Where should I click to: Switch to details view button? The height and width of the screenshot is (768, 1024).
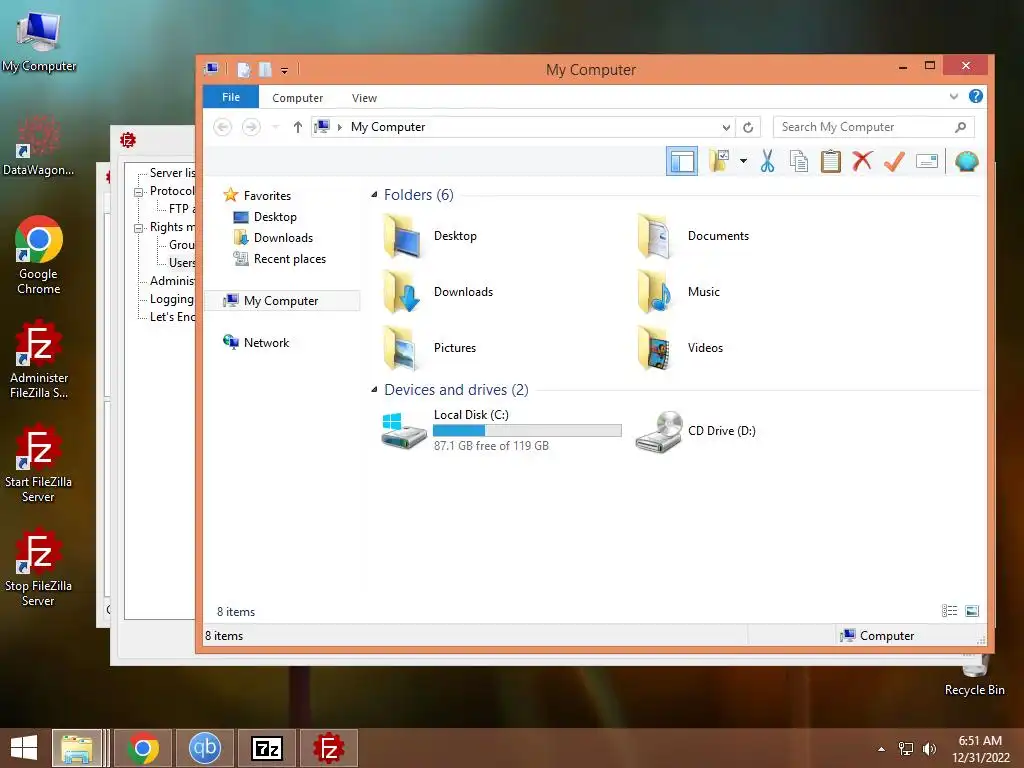pyautogui.click(x=950, y=611)
